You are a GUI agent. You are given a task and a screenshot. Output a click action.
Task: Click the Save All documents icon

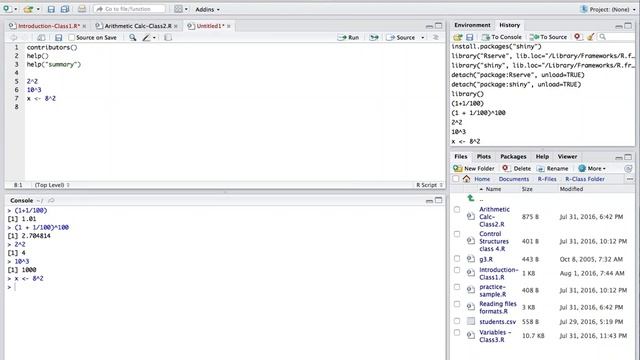click(64, 9)
